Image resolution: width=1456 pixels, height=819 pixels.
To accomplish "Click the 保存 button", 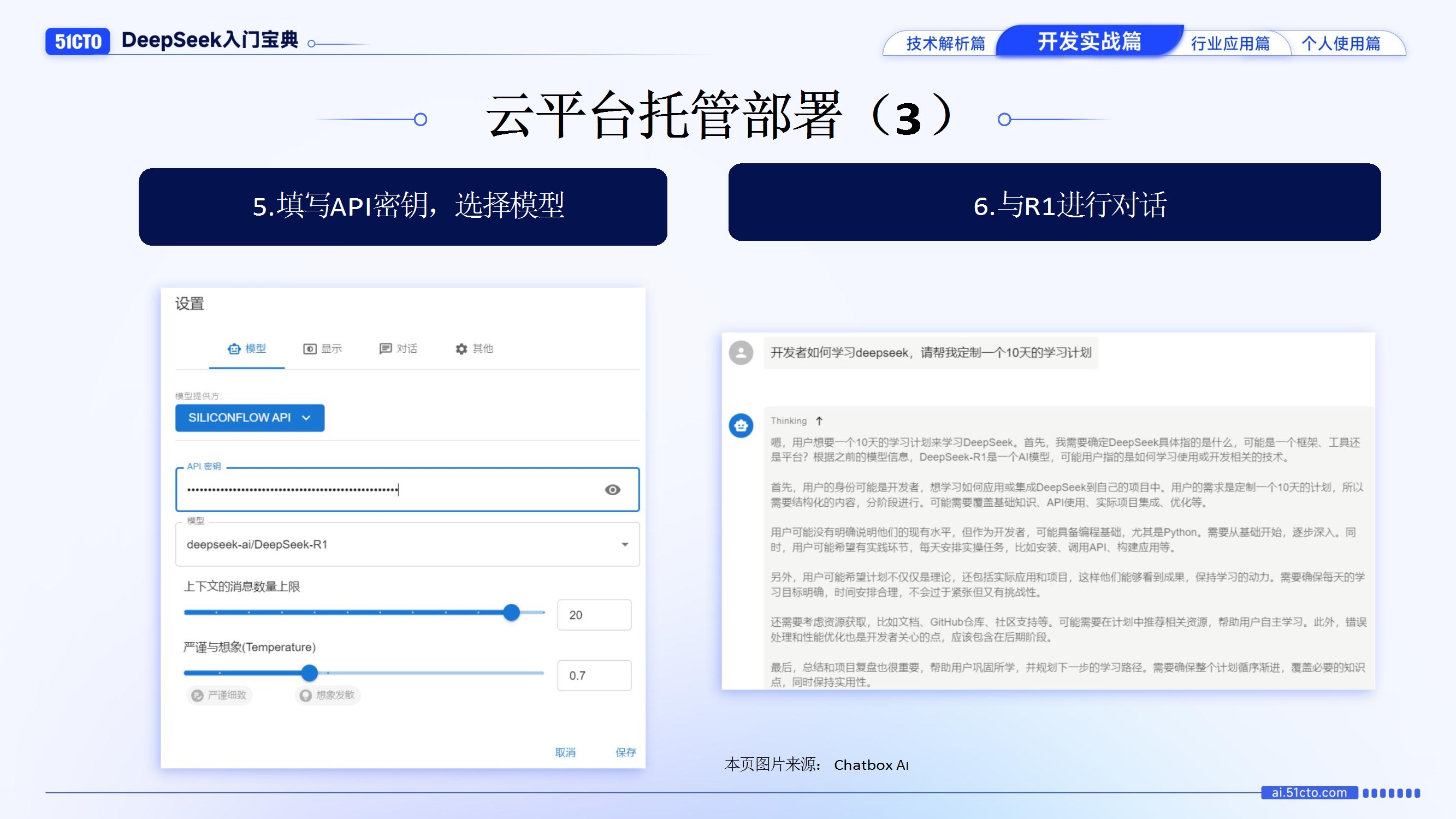I will point(626,752).
